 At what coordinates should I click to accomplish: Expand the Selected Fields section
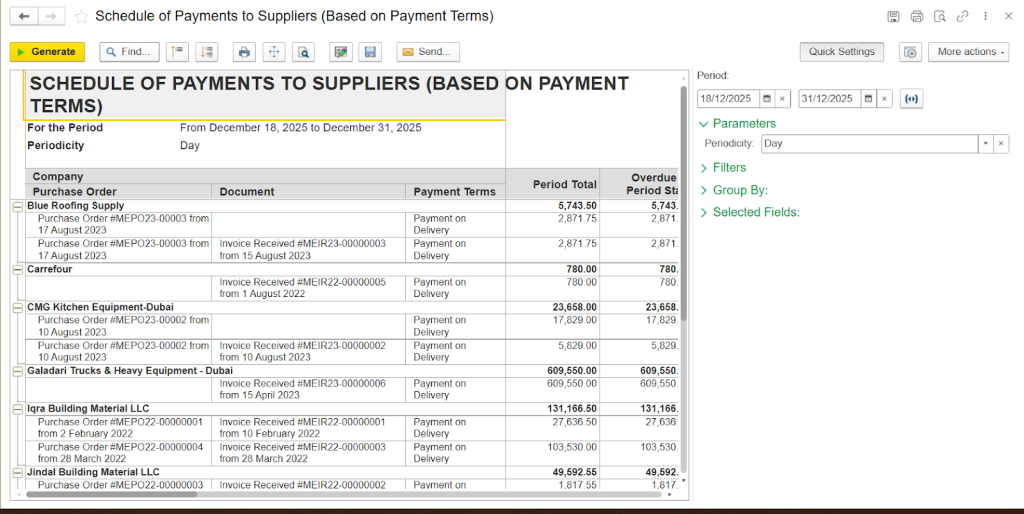click(x=749, y=212)
